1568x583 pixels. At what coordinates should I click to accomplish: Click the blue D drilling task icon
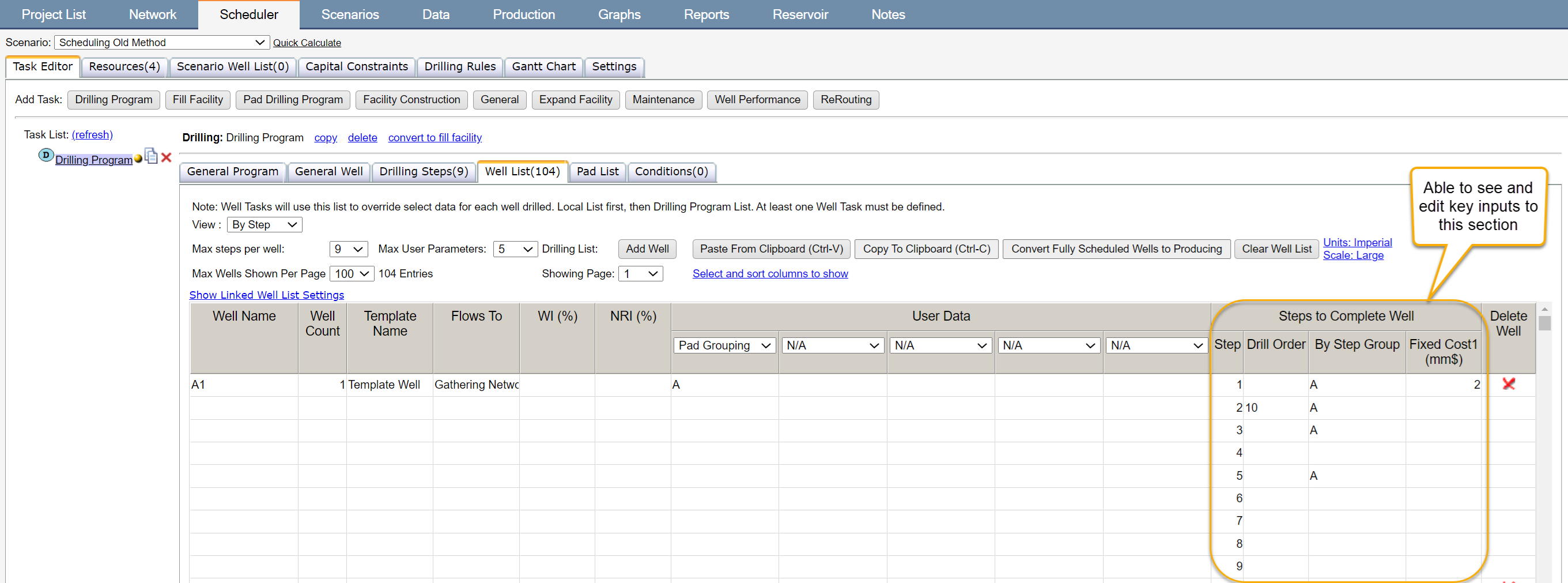click(x=46, y=155)
